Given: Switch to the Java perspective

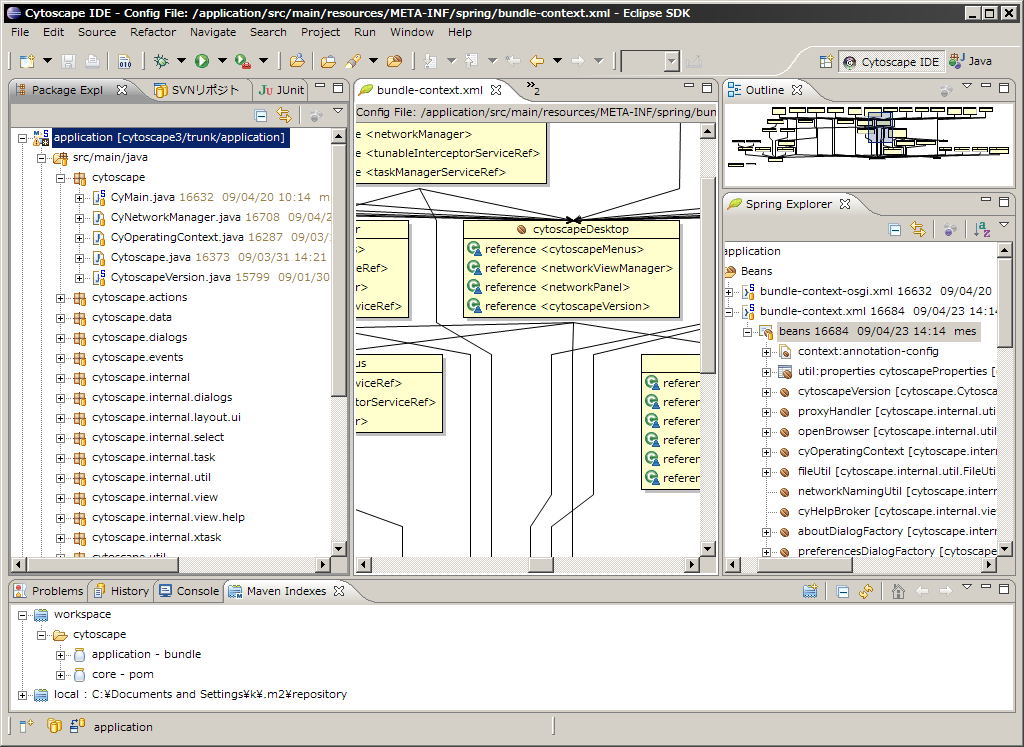Looking at the screenshot, I should pos(971,61).
